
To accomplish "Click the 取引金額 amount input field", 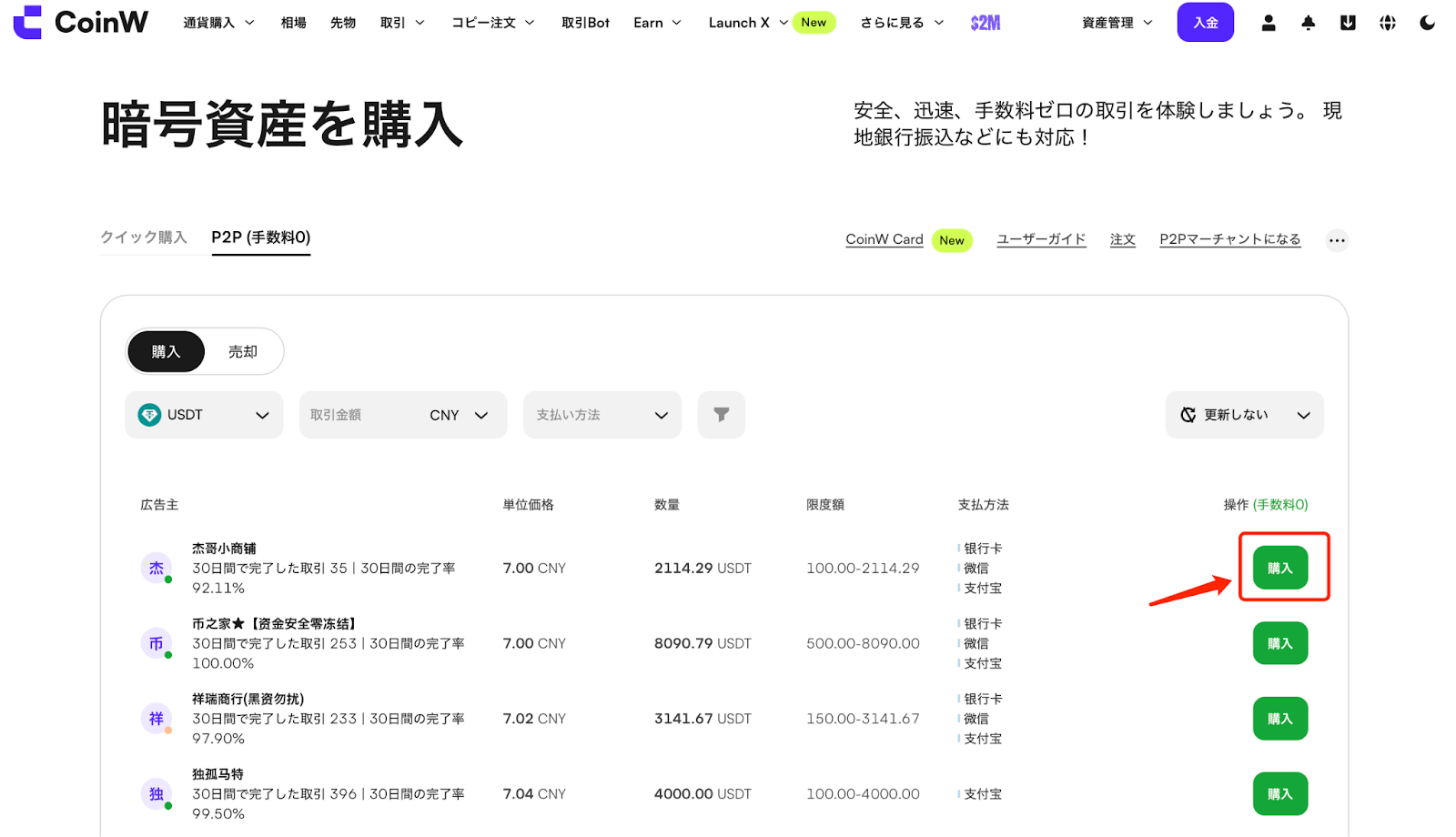I will (x=359, y=415).
